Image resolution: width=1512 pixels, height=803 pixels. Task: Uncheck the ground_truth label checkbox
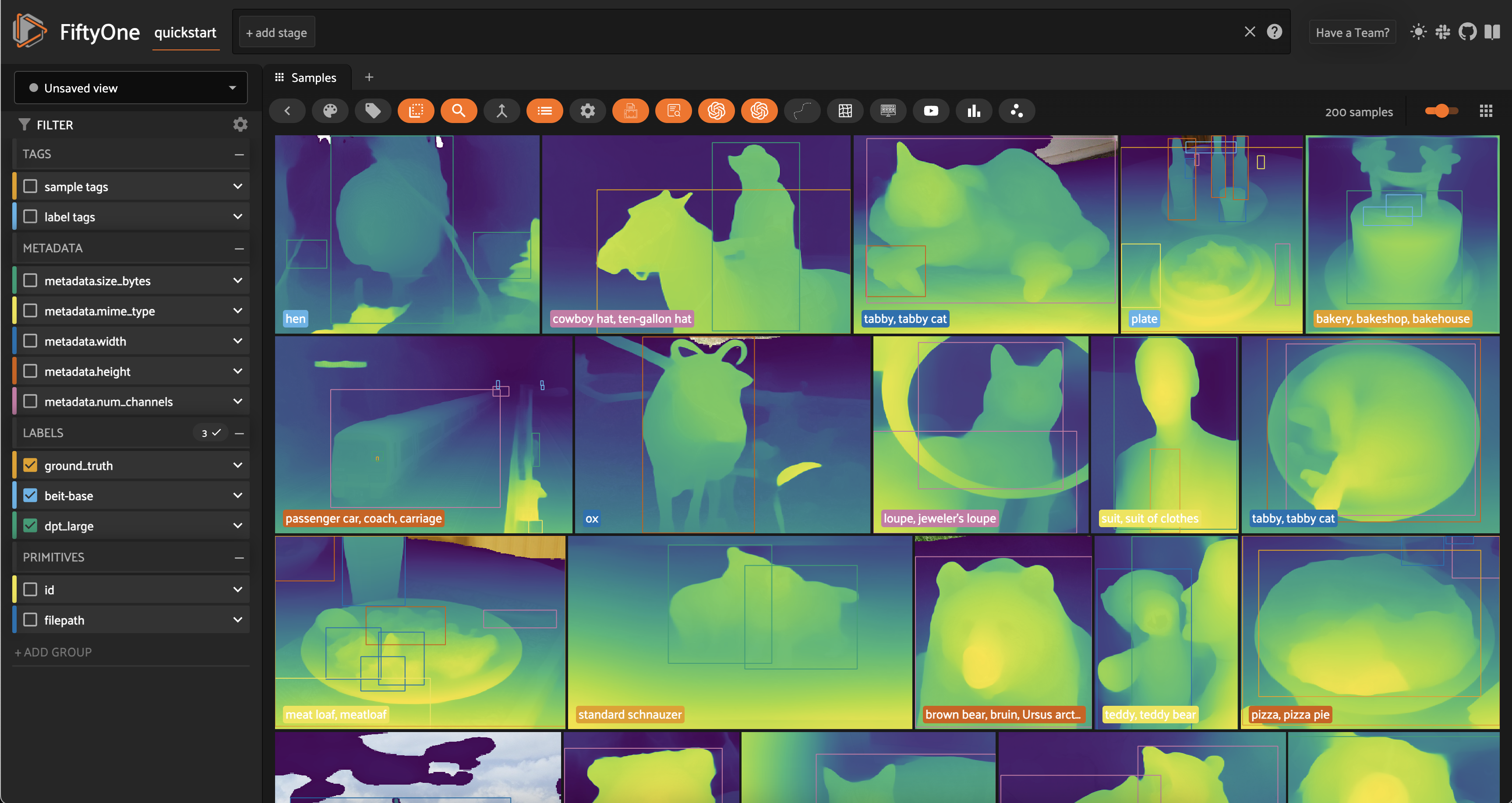tap(30, 465)
